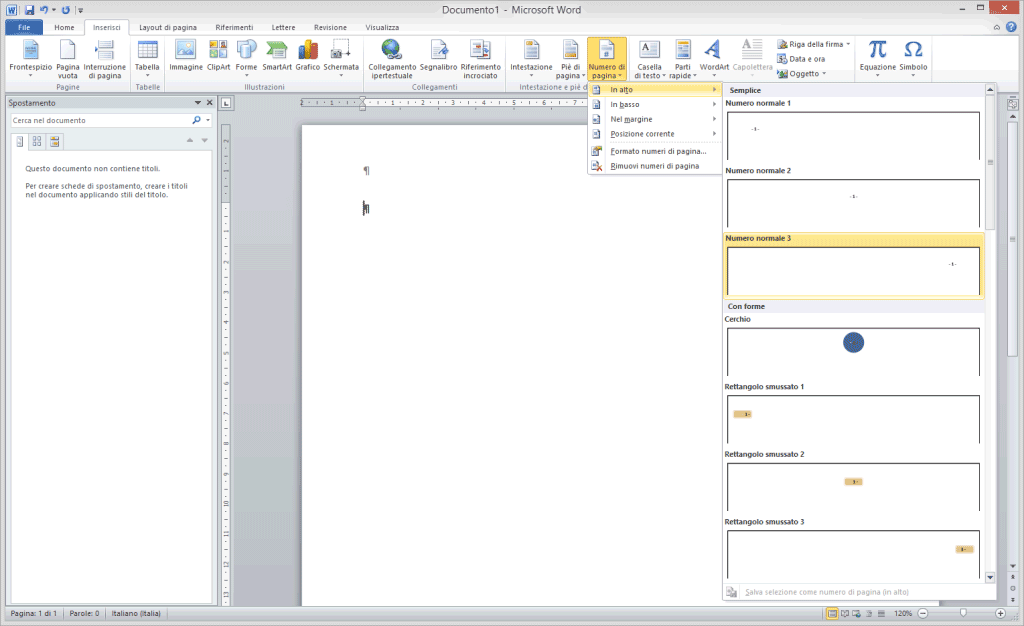Choose Rimuovi numeri di pagina
Viewport: 1024px width, 626px height.
pyautogui.click(x=654, y=166)
